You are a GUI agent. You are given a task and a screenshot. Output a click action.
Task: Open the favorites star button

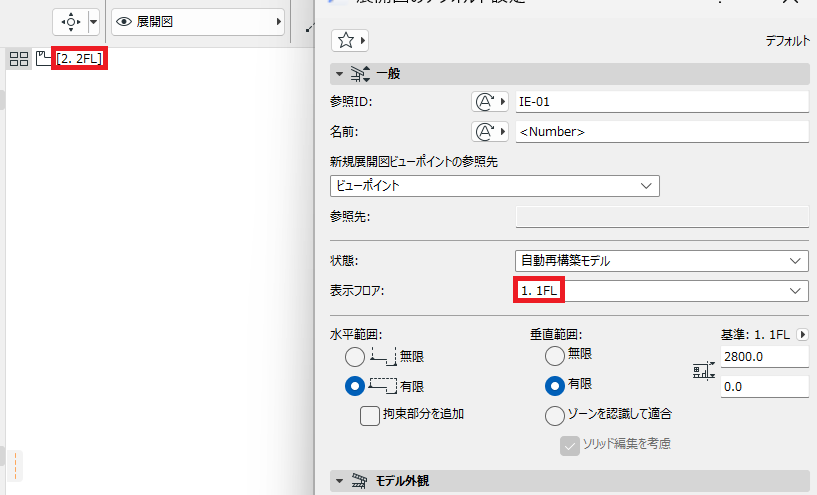[350, 41]
